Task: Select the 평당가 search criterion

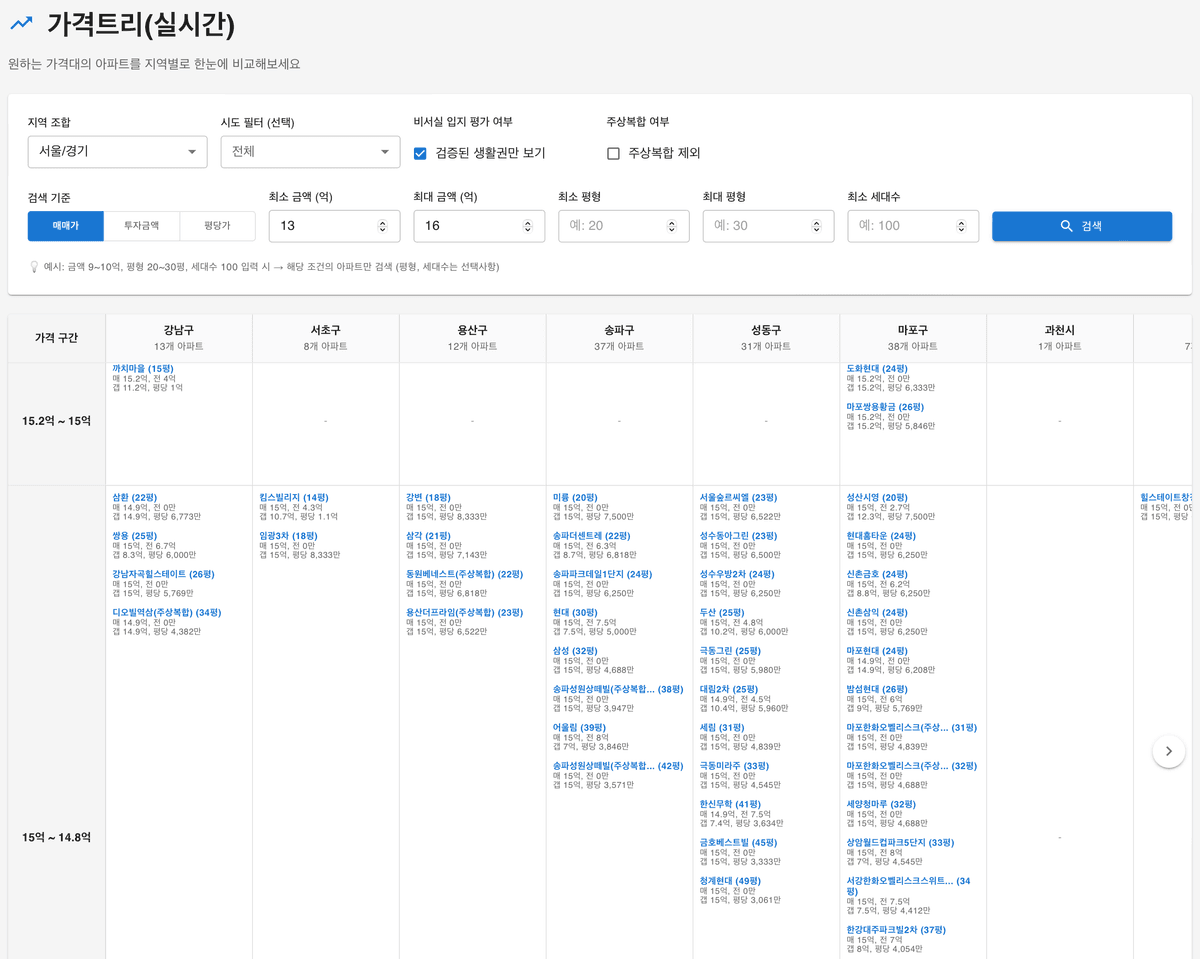Action: point(217,226)
